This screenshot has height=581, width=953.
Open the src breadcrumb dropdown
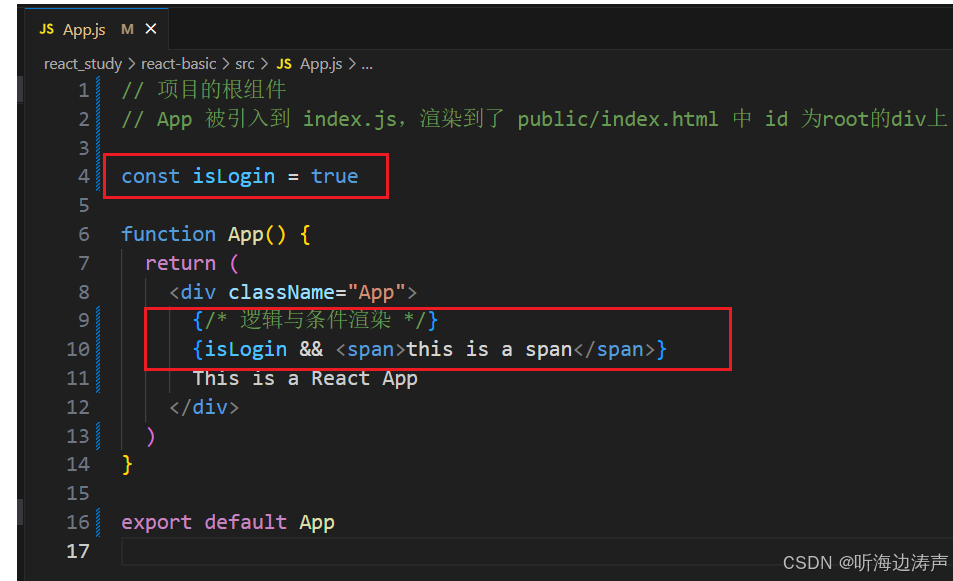(x=245, y=63)
